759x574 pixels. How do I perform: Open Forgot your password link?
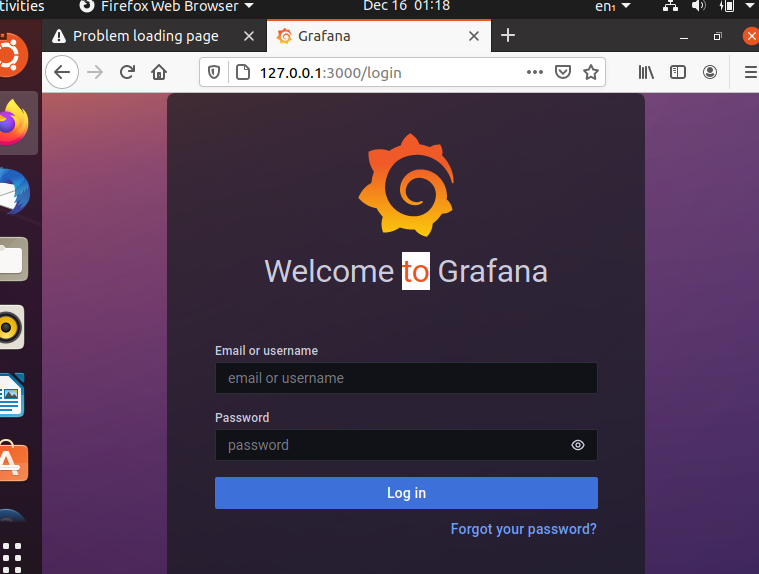click(523, 529)
